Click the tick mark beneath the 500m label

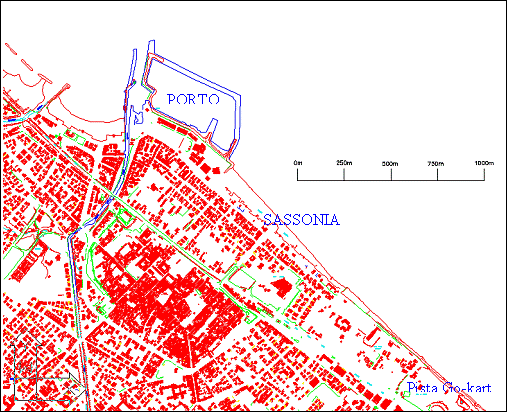tap(391, 175)
